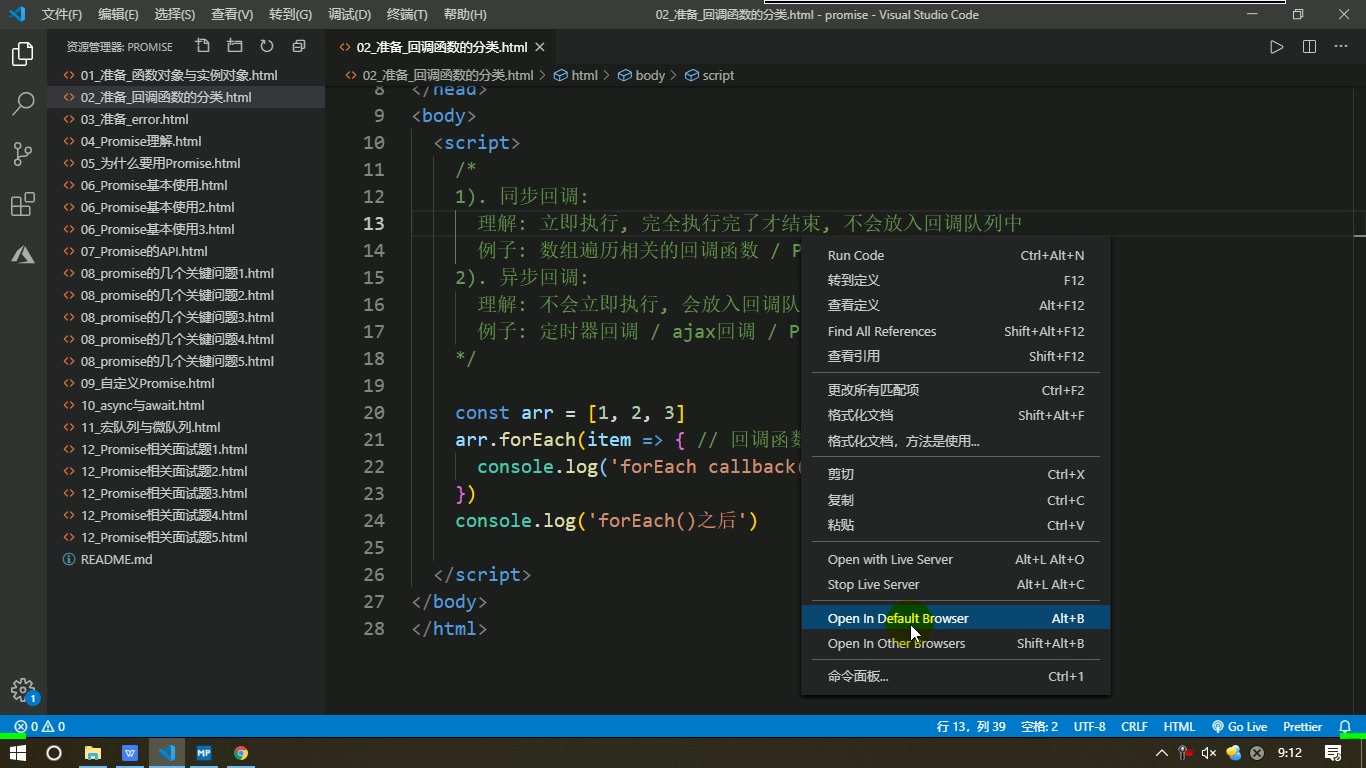Viewport: 1366px width, 768px height.
Task: Toggle Prettier in the status bar
Action: (x=1302, y=727)
